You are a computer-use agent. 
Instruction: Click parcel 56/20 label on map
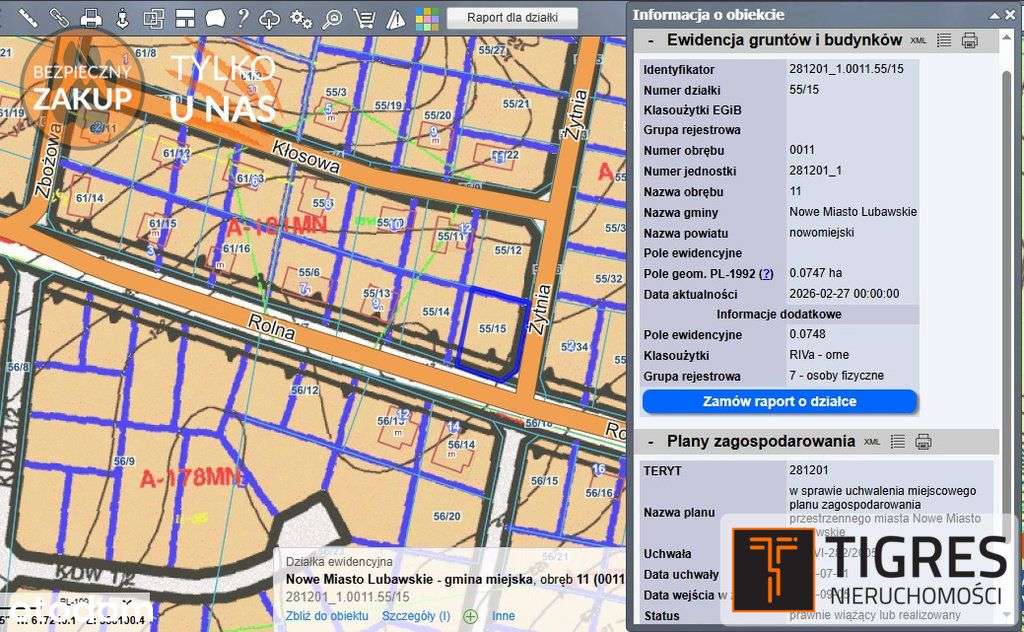tap(447, 516)
